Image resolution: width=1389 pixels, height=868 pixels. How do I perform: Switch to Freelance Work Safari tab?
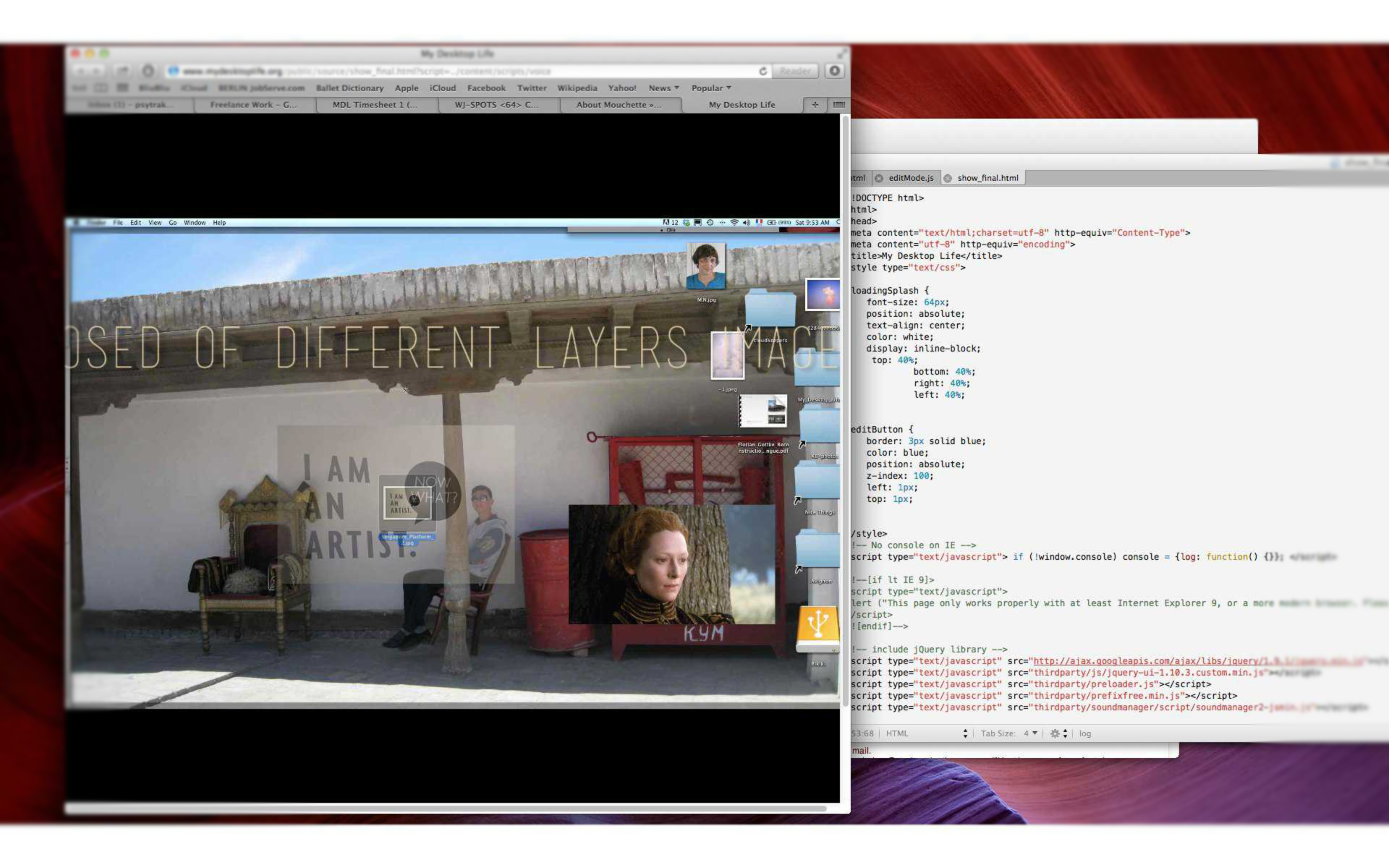[254, 105]
